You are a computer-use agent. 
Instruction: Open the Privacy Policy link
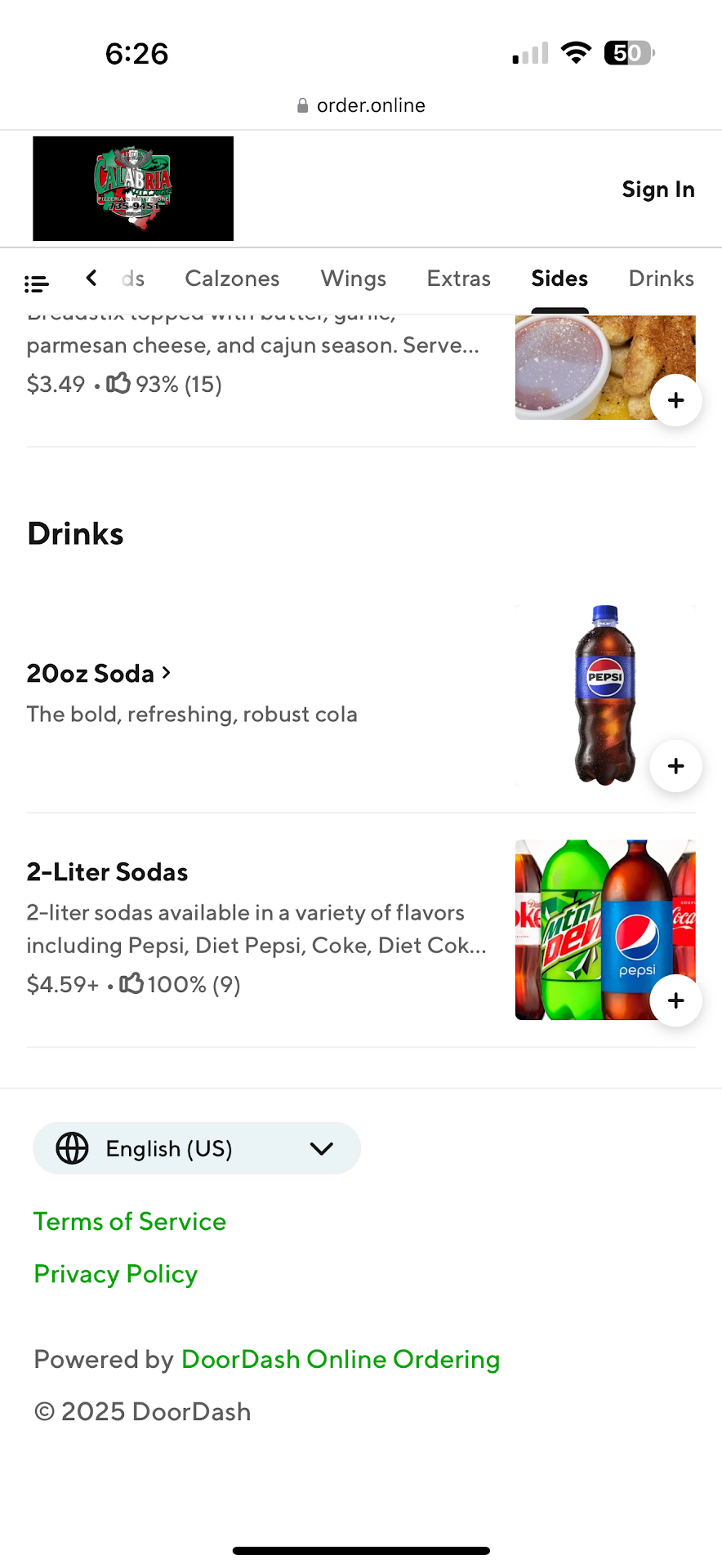[x=116, y=1274]
